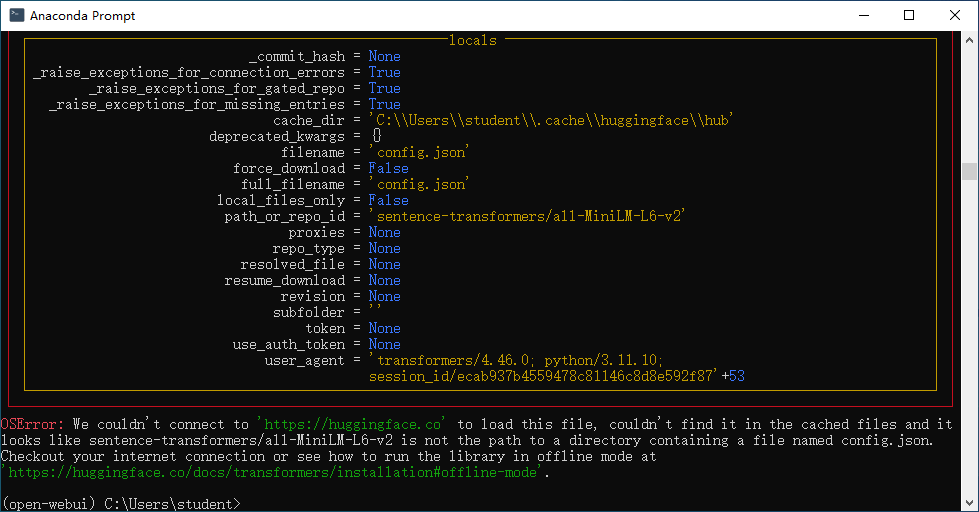
Task: Click the vertical scrollbar thumb
Action: click(x=969, y=171)
